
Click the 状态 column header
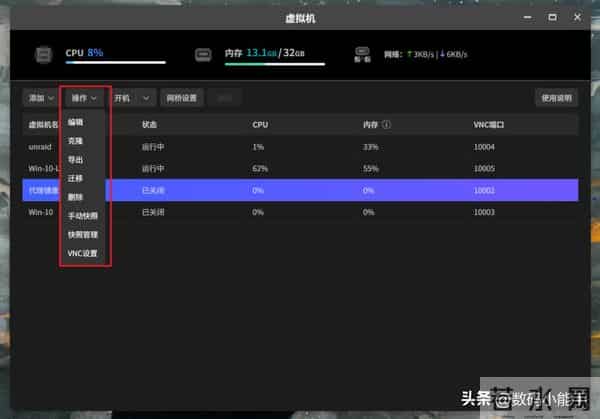(150, 124)
